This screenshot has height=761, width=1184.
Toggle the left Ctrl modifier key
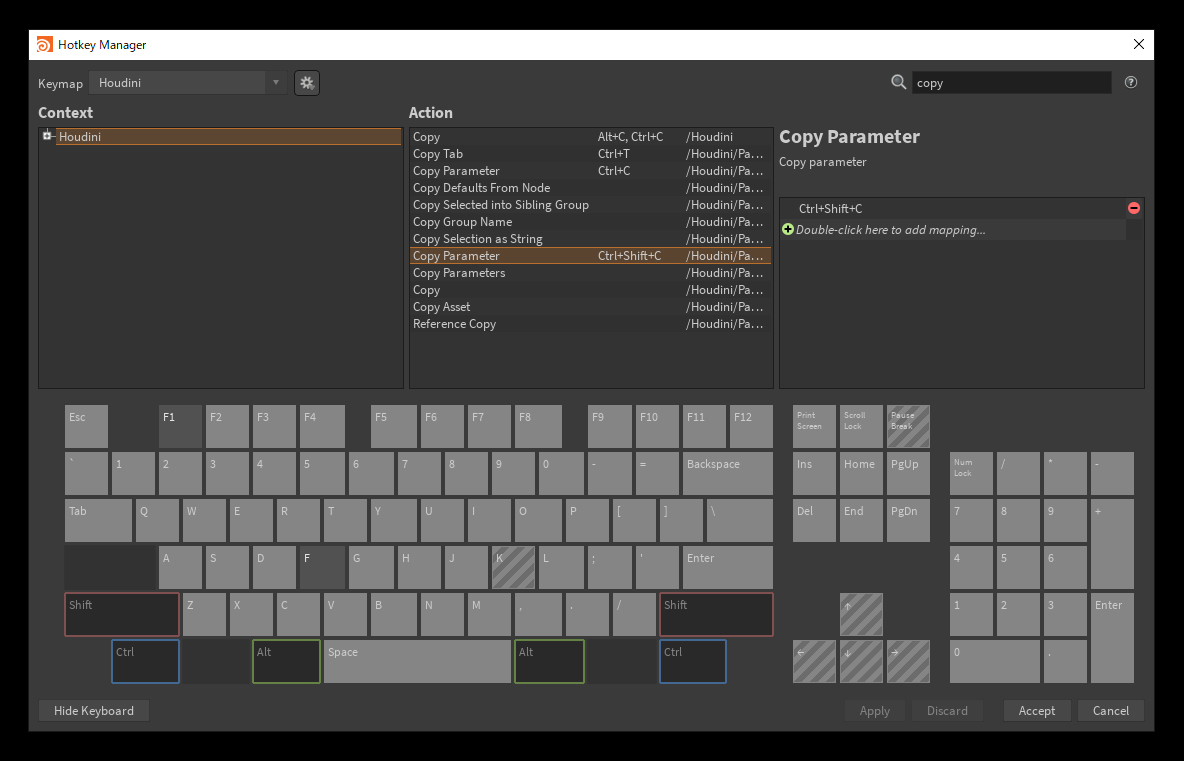[145, 661]
